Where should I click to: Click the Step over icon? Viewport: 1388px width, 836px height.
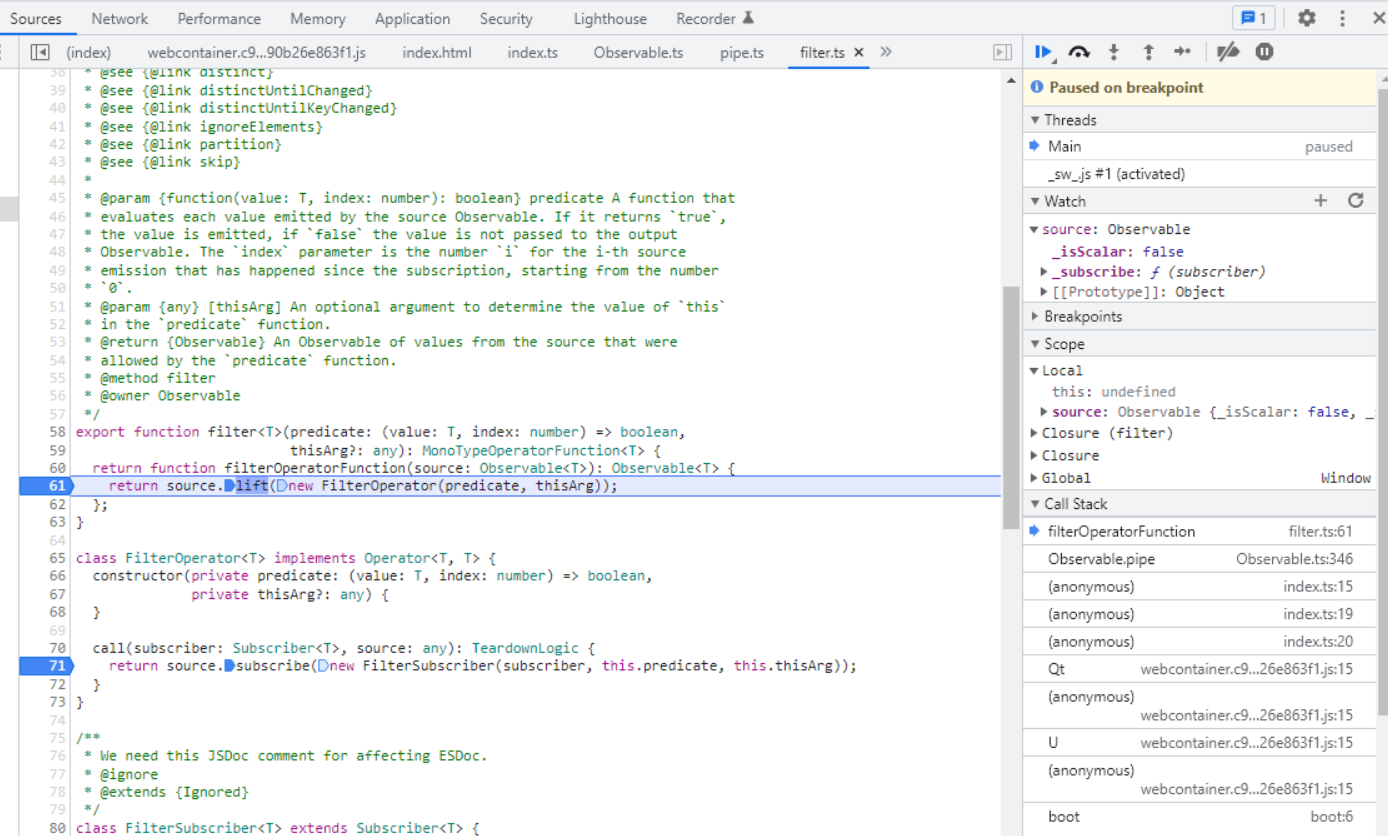coord(1078,52)
